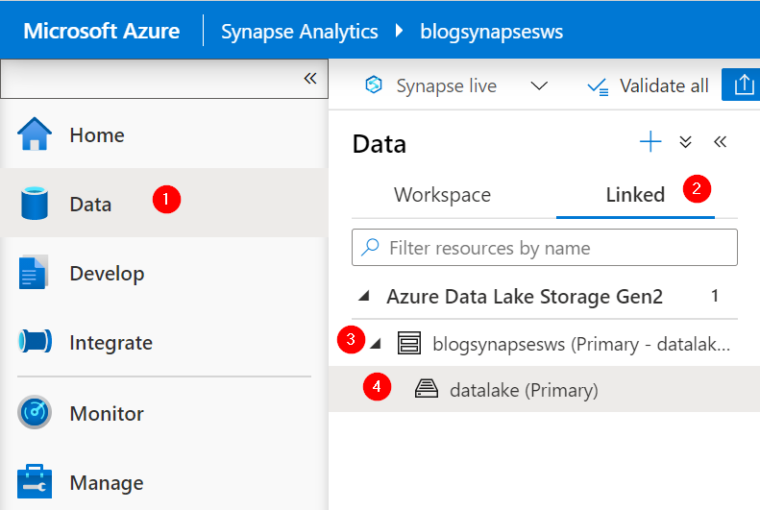Click the Validate all checkmark icon
The height and width of the screenshot is (510, 760).
click(598, 87)
